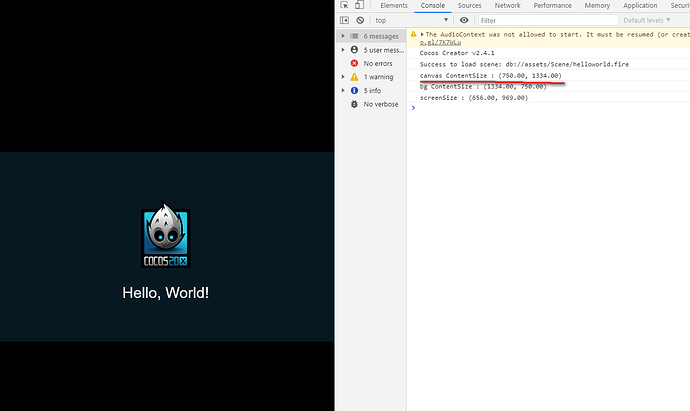Screen dimensions: 690x411
Task: Open the Application tab
Action: pos(640,5)
